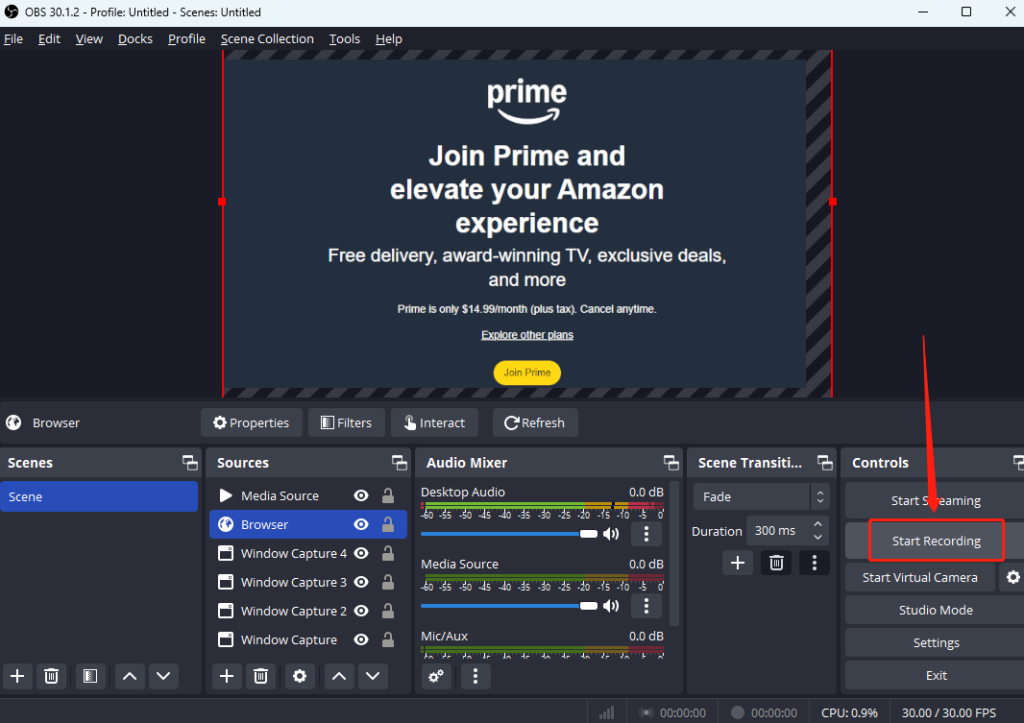Undock the Scene Transitions panel
This screenshot has width=1024, height=723.
point(825,462)
